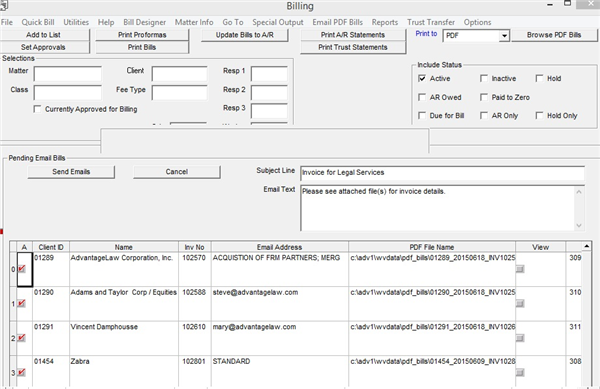Open the Utilities menu
Screen dimensions: 600x389
[76, 22]
